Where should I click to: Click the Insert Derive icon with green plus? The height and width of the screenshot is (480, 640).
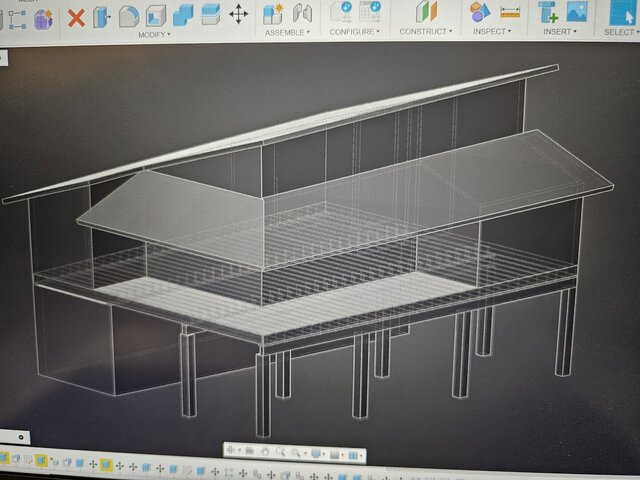(548, 11)
